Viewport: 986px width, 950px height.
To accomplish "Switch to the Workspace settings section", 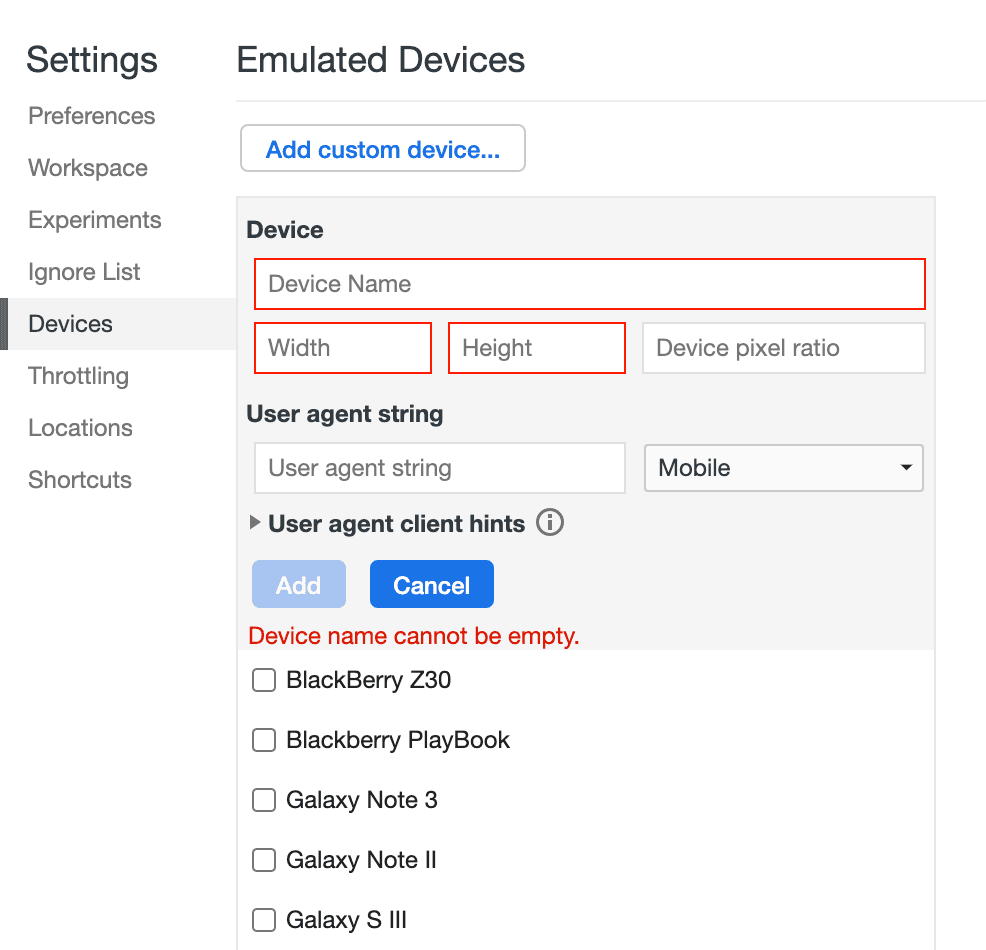I will (87, 168).
